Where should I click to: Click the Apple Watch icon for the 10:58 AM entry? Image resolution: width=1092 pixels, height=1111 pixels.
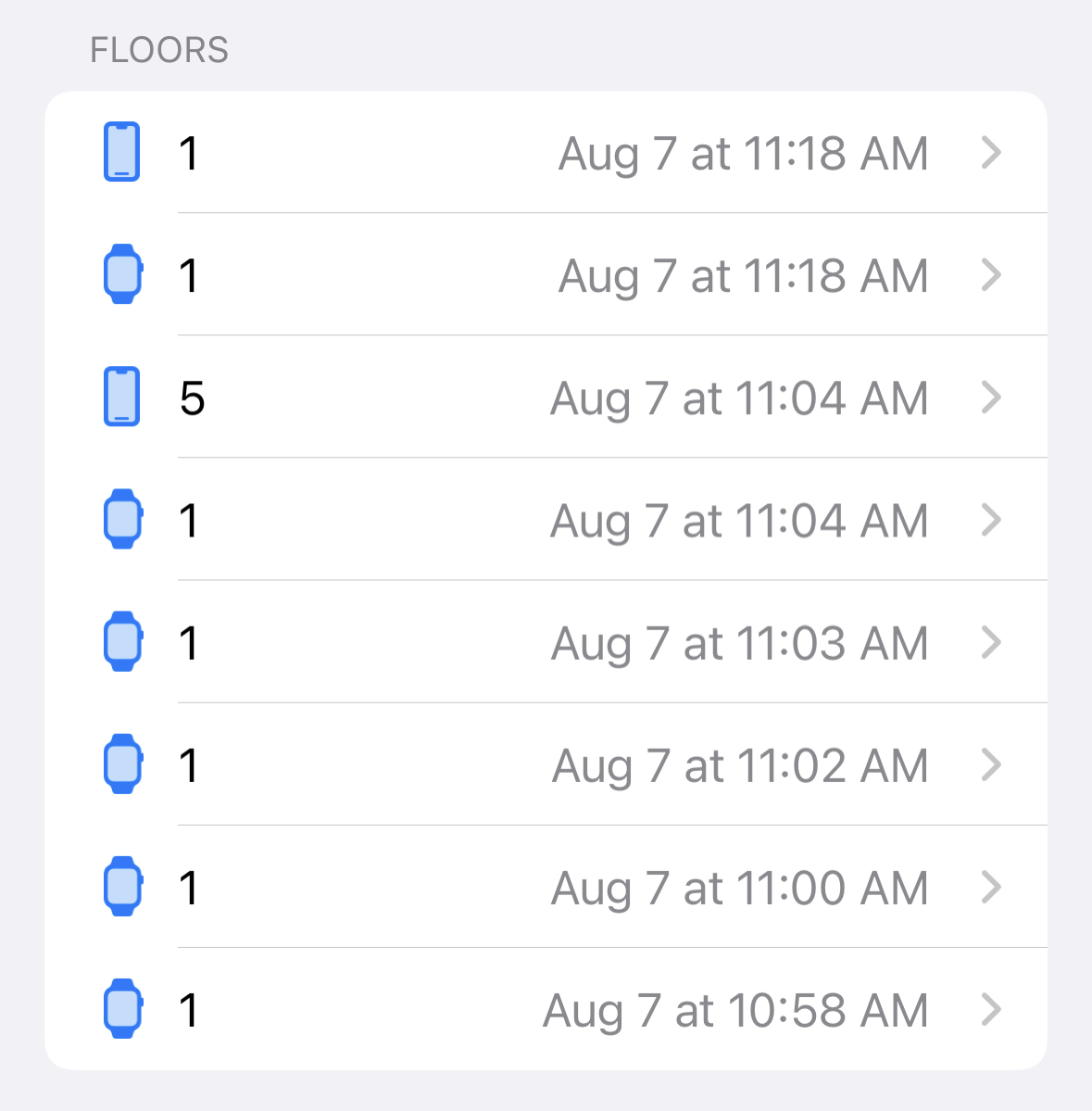tap(122, 1008)
